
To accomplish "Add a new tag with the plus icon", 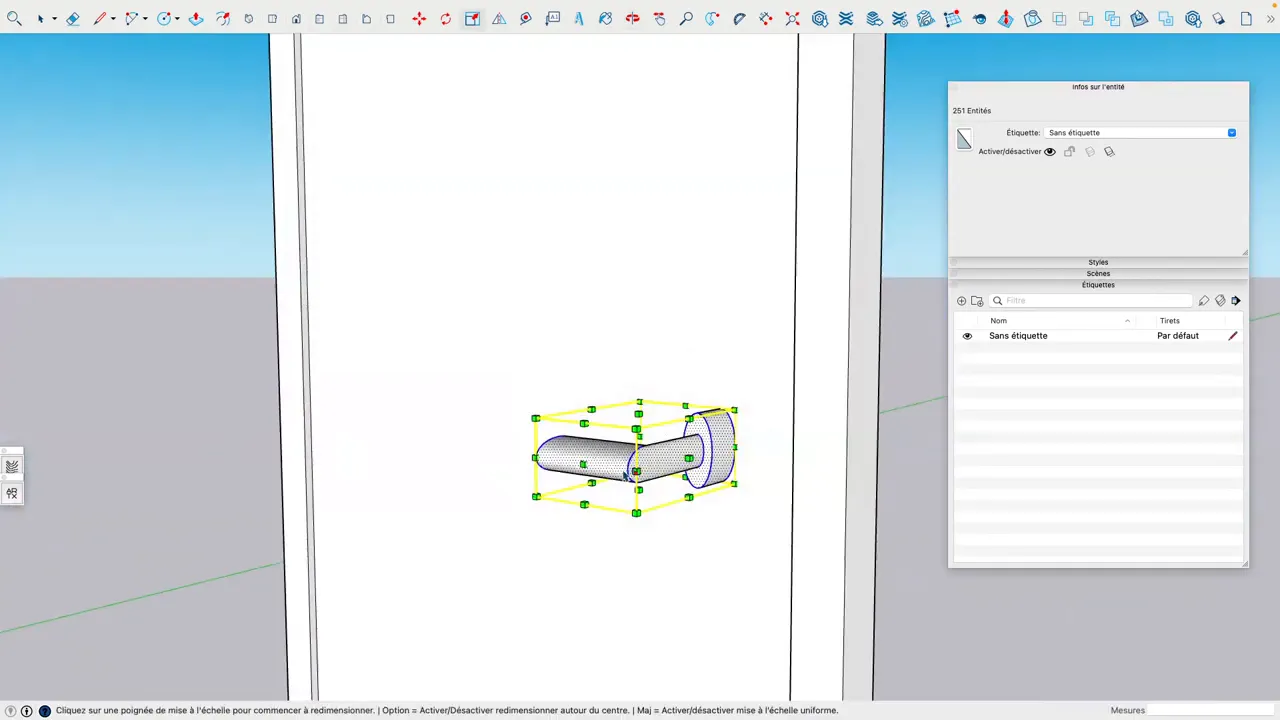I will pyautogui.click(x=961, y=300).
